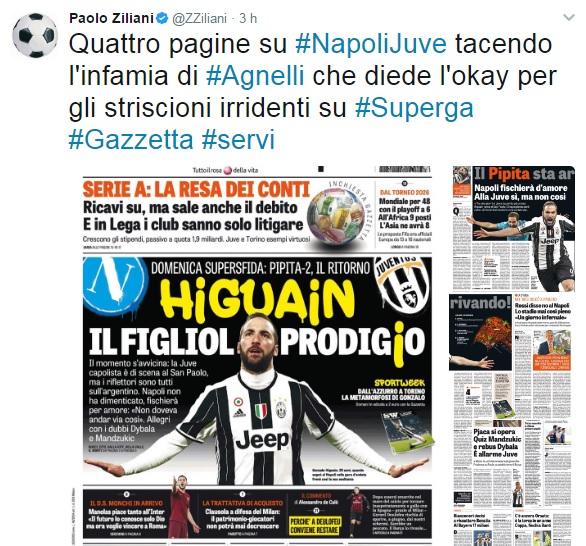The image size is (586, 546).
Task: Click the euro banknote globe graphic
Action: (337, 213)
